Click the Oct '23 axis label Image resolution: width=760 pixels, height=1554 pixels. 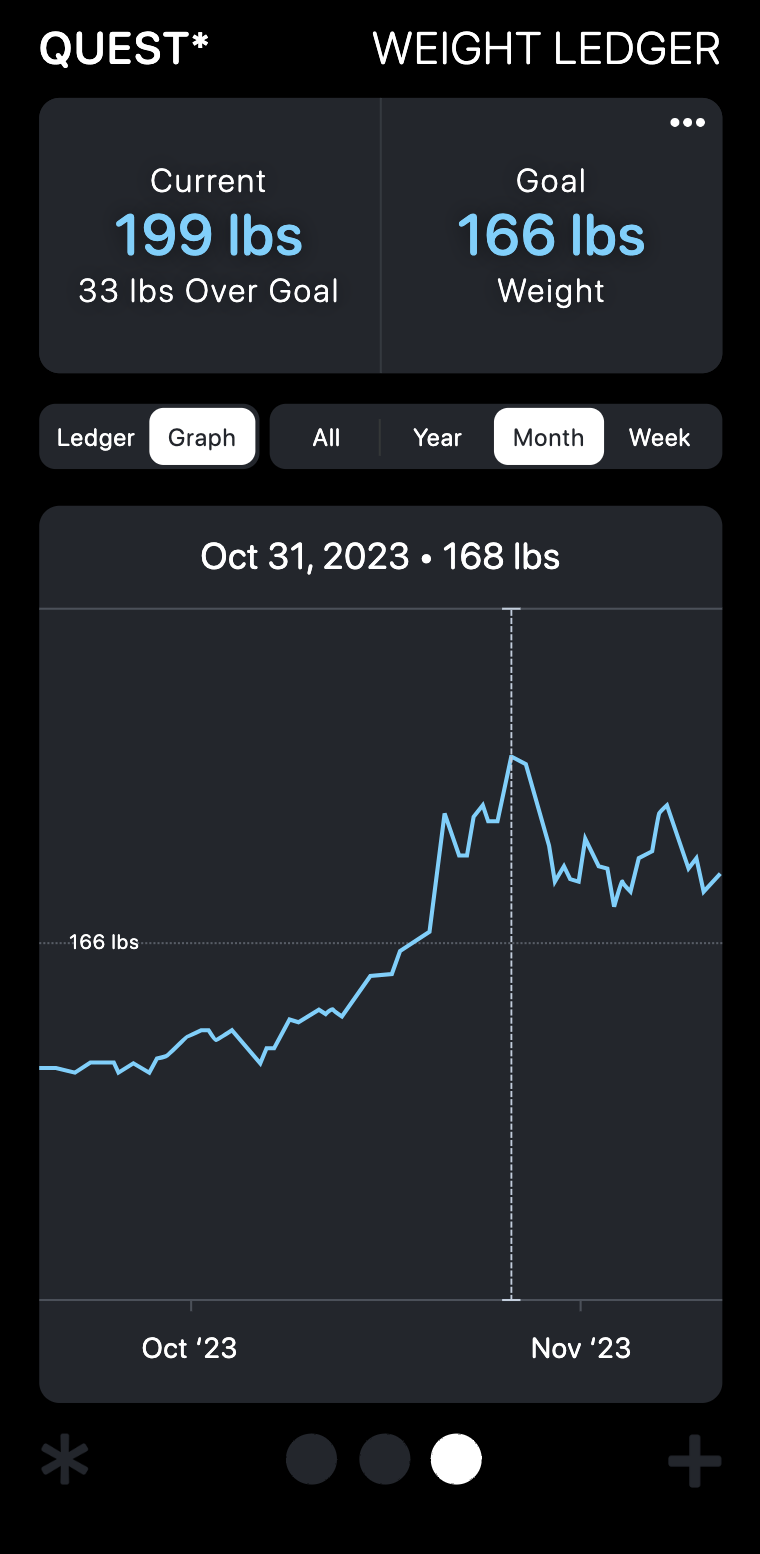(x=190, y=1348)
